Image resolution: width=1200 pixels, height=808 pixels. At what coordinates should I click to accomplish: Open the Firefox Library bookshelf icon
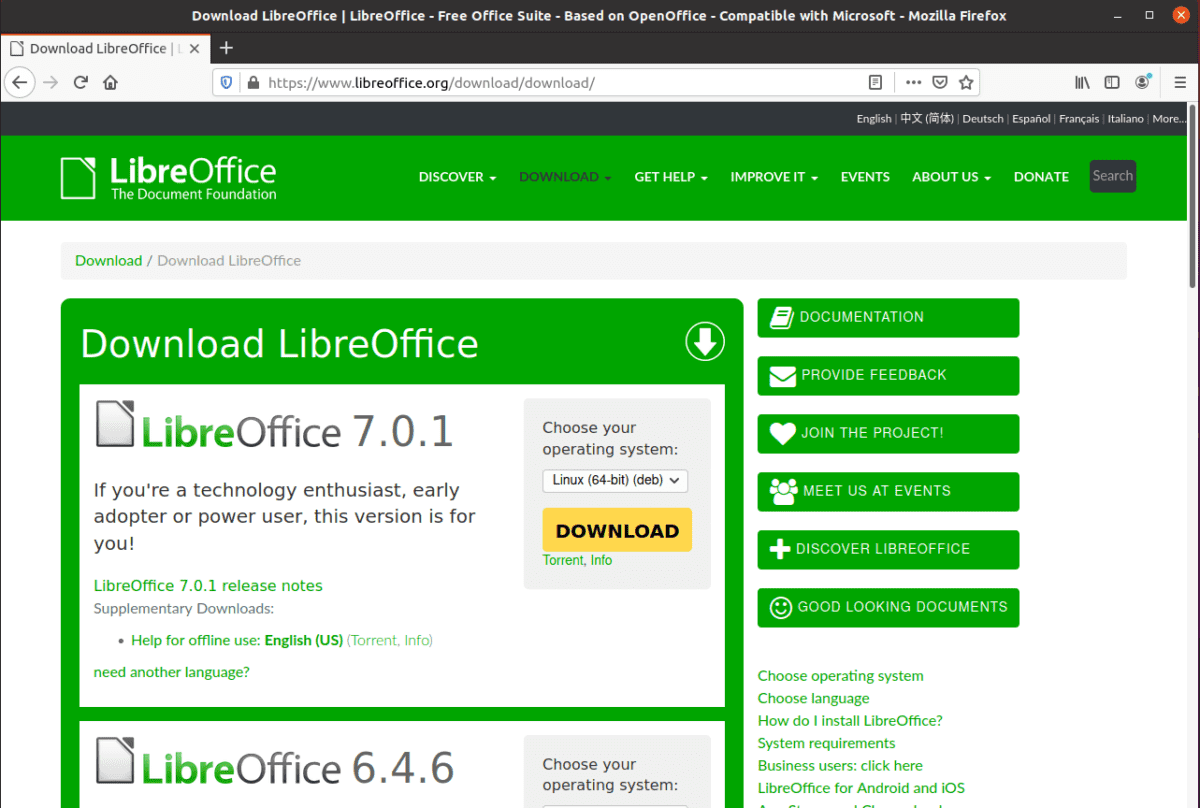click(1082, 82)
